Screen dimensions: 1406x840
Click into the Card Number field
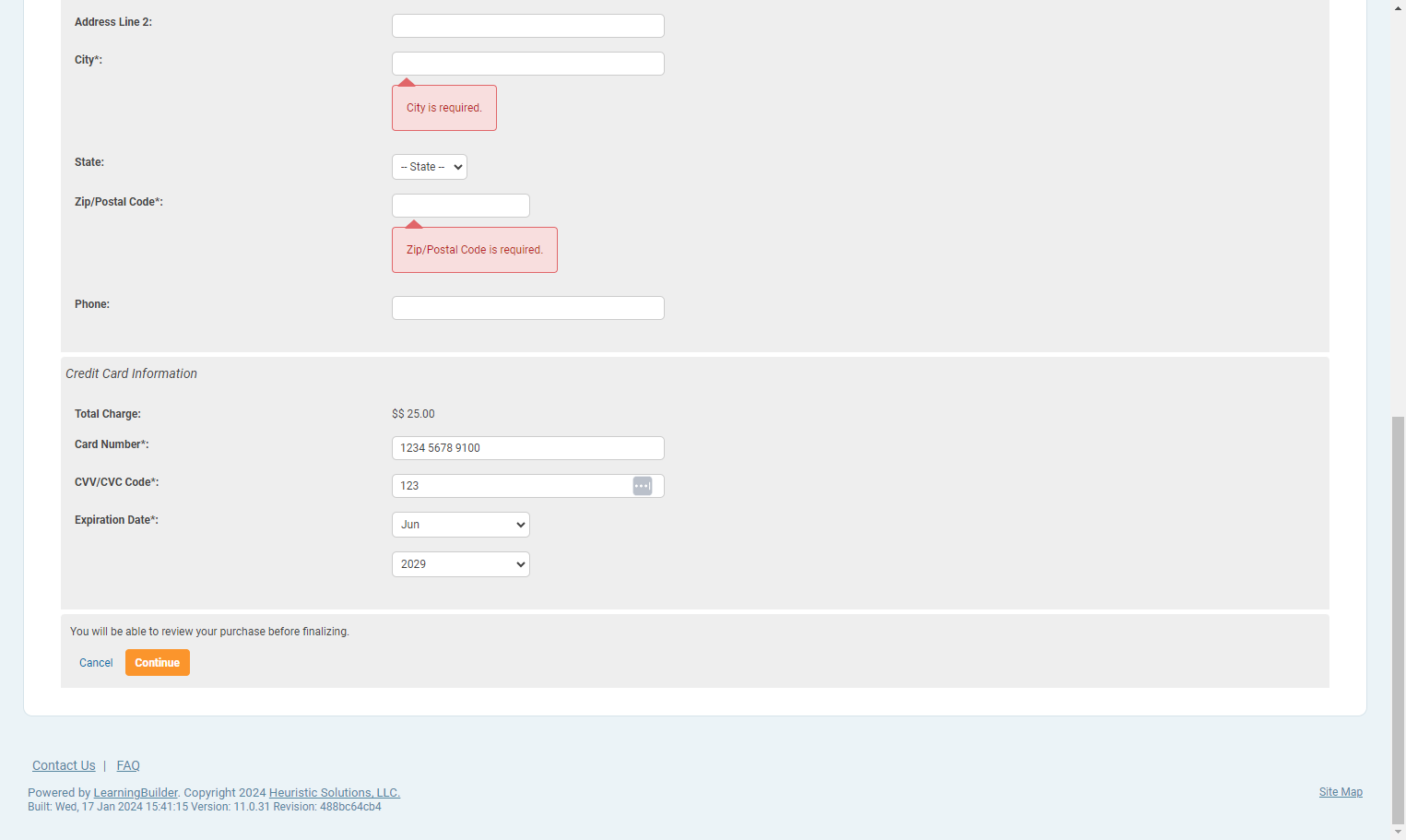click(x=528, y=448)
